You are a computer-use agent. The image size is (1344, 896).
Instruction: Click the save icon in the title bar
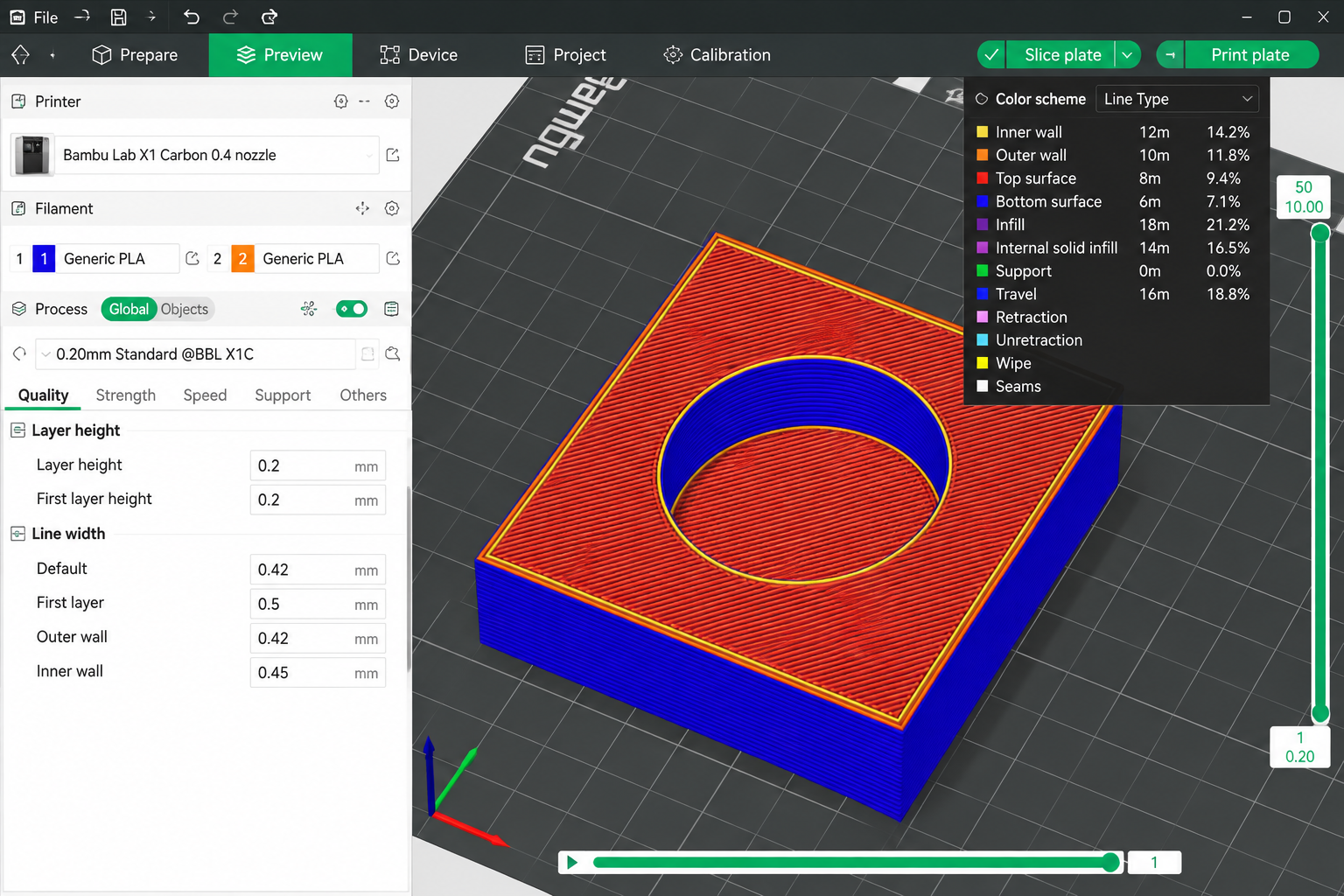point(119,17)
